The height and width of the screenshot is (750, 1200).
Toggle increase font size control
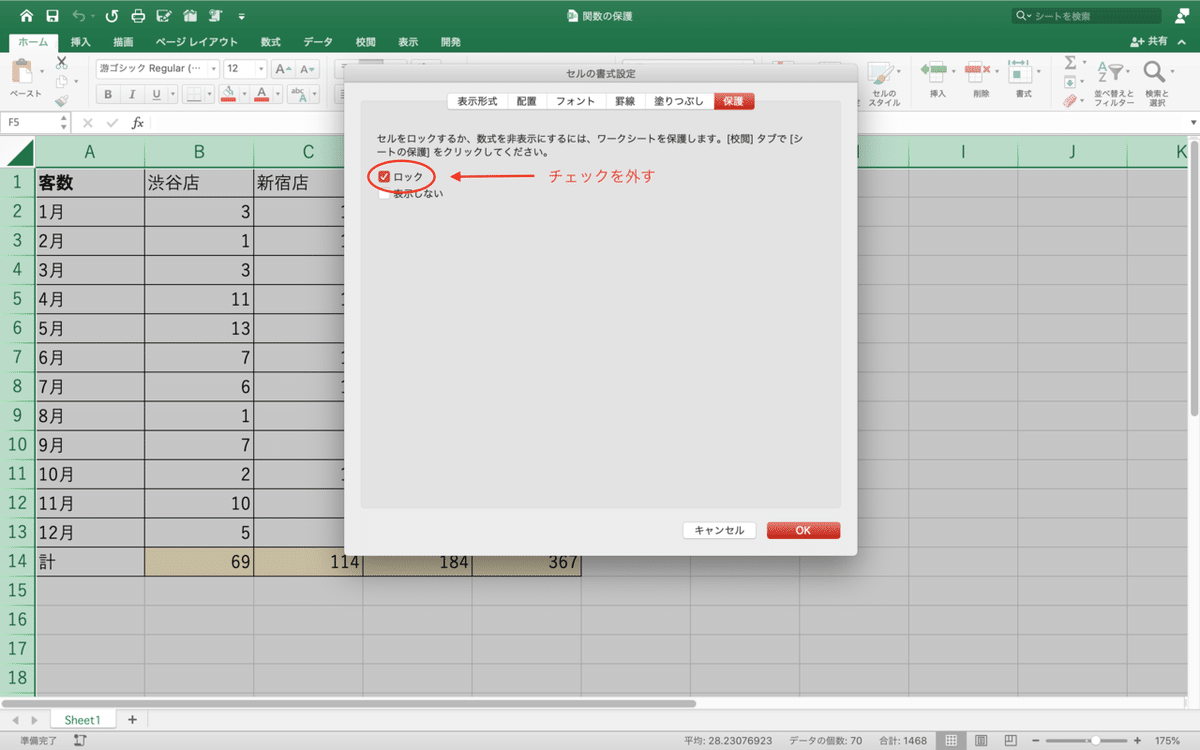click(x=281, y=68)
